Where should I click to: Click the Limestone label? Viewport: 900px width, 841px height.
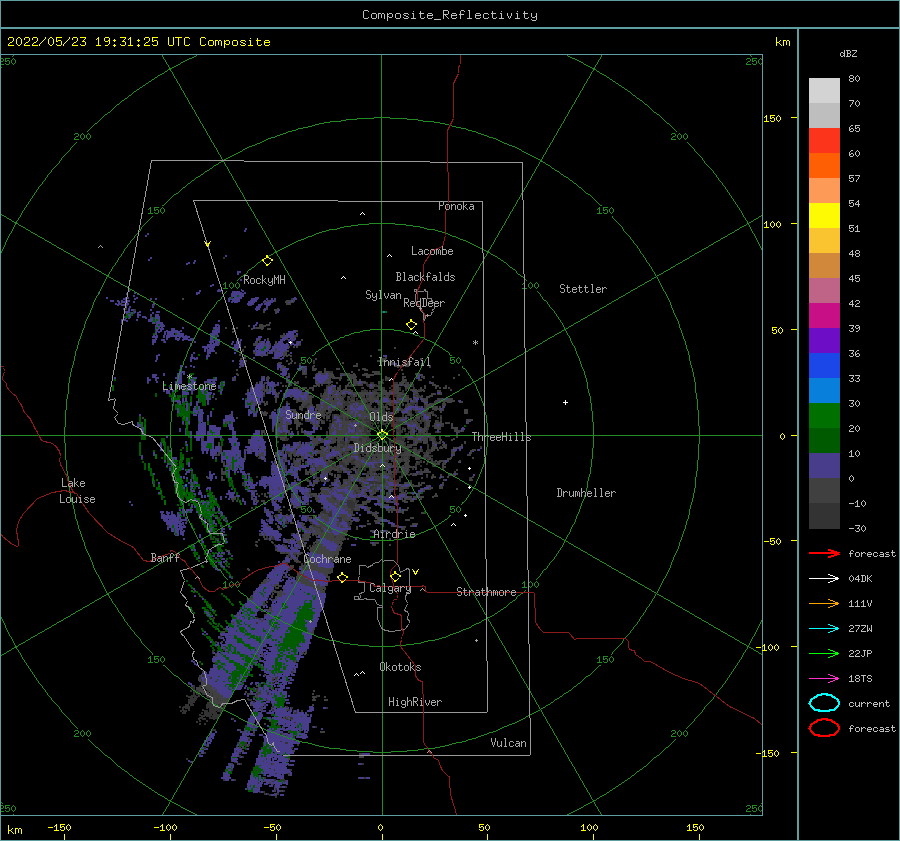click(189, 386)
